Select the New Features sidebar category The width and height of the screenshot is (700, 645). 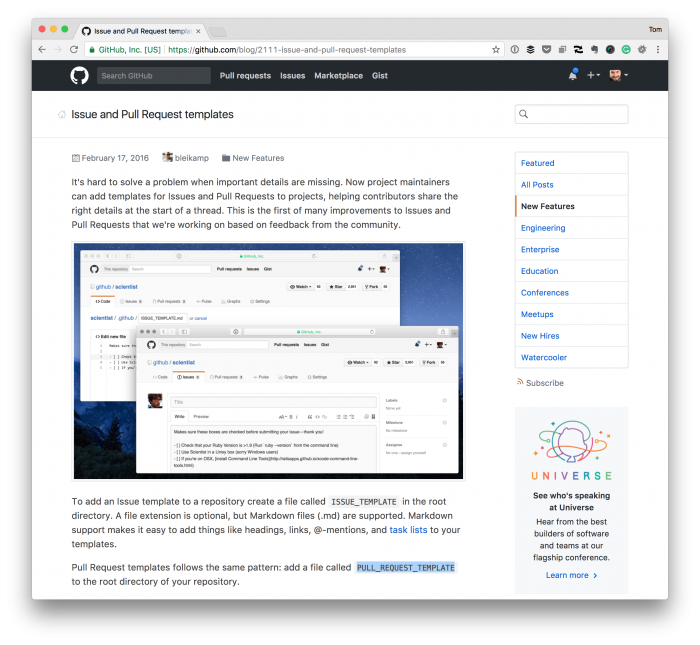[x=571, y=206]
